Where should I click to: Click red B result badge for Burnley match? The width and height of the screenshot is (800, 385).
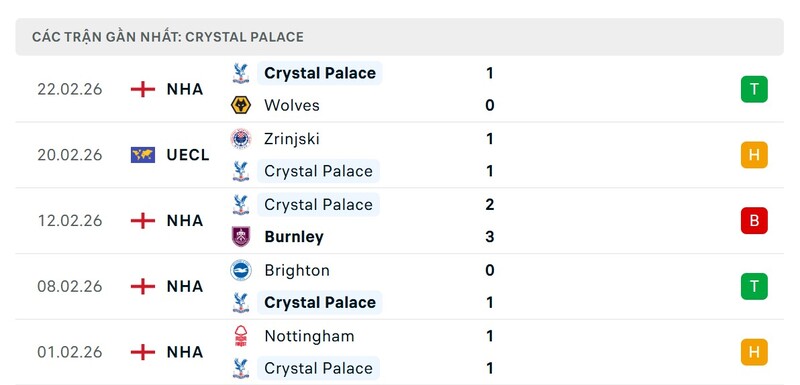click(754, 221)
